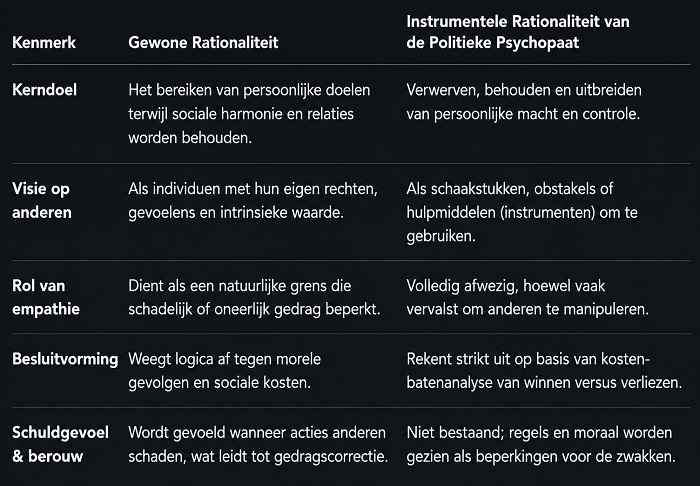The width and height of the screenshot is (700, 486).
Task: Click the cell starting with Niet bestaand
Action: [x=541, y=444]
